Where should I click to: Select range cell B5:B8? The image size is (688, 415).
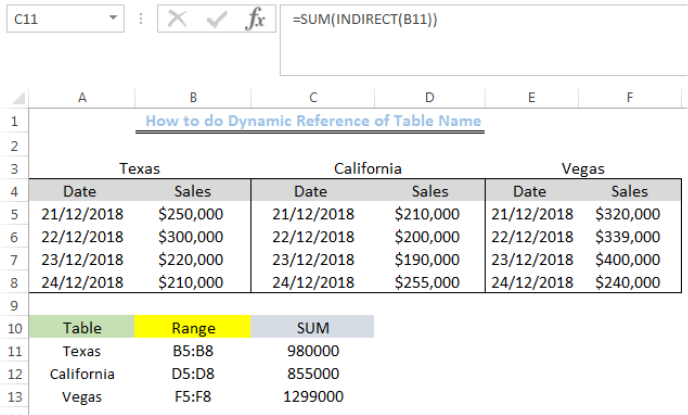pyautogui.click(x=193, y=351)
